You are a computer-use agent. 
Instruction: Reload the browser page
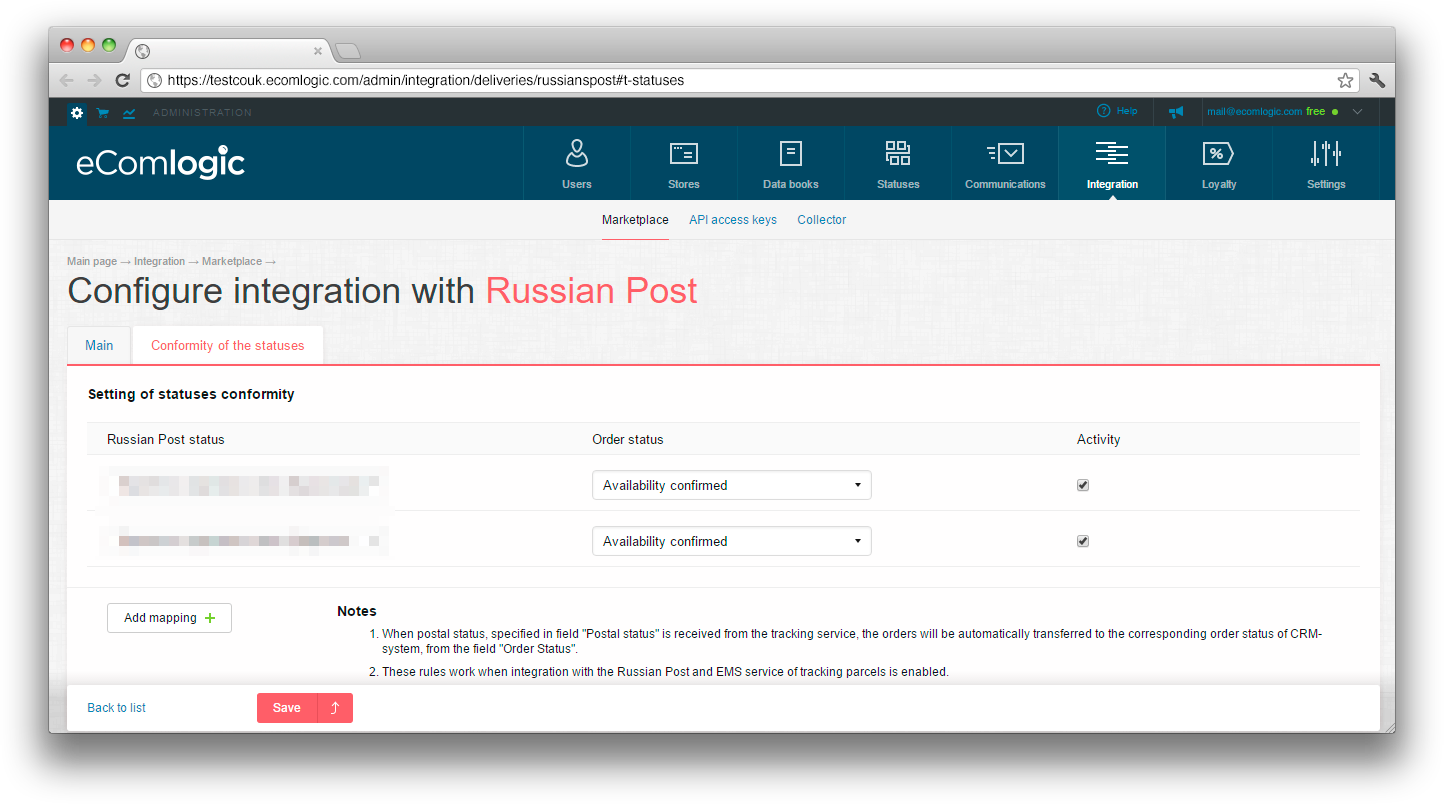pos(122,80)
